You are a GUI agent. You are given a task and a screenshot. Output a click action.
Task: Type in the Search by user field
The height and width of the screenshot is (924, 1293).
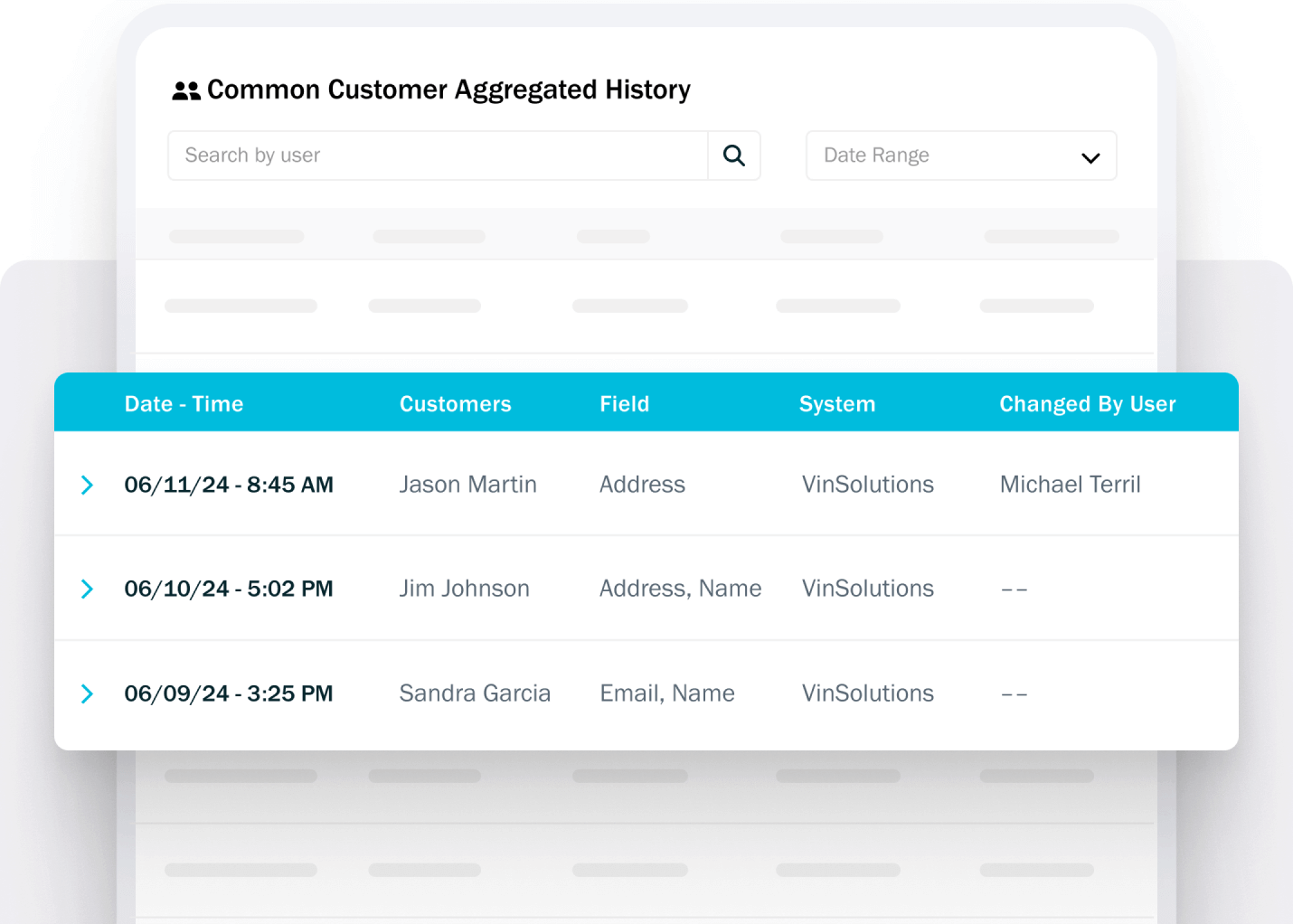pyautogui.click(x=438, y=156)
